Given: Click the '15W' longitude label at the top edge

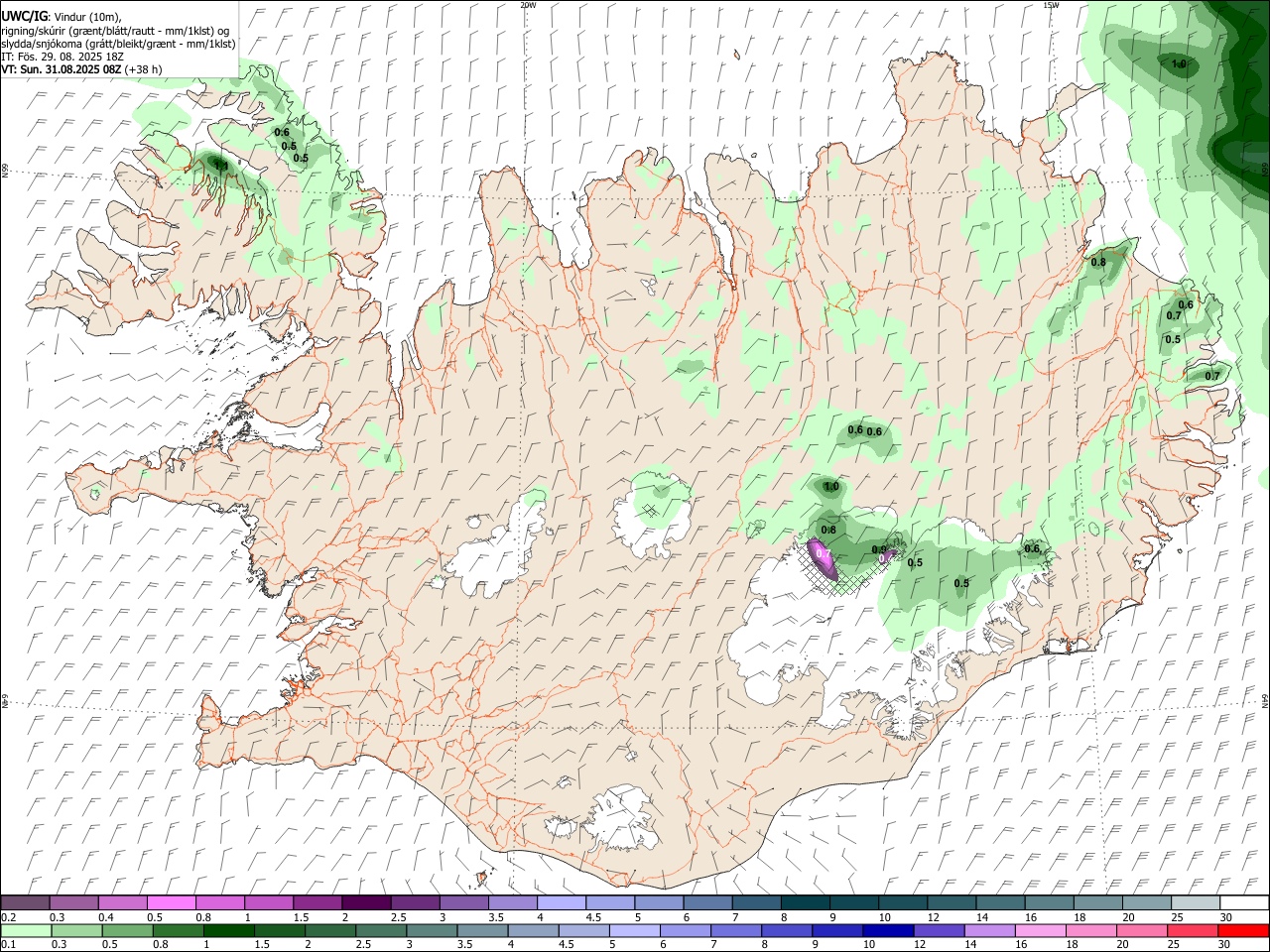Looking at the screenshot, I should [1051, 5].
